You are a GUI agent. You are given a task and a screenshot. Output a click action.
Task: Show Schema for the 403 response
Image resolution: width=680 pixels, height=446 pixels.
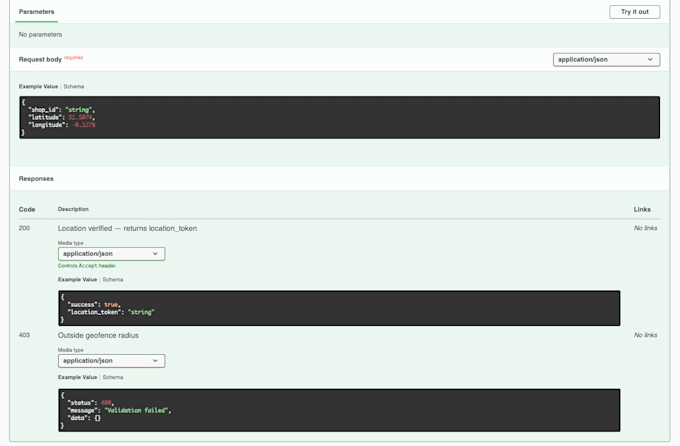click(x=113, y=377)
